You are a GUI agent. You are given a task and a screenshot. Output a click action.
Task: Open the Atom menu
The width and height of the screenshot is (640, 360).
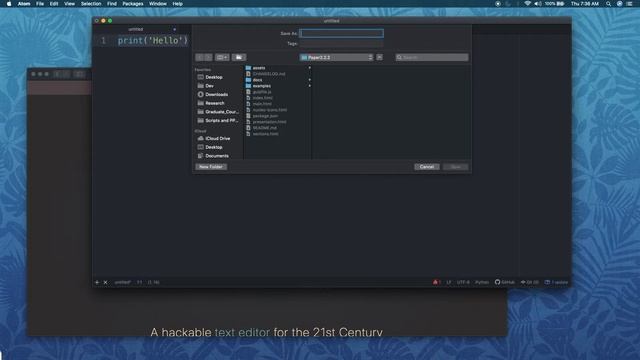24,4
